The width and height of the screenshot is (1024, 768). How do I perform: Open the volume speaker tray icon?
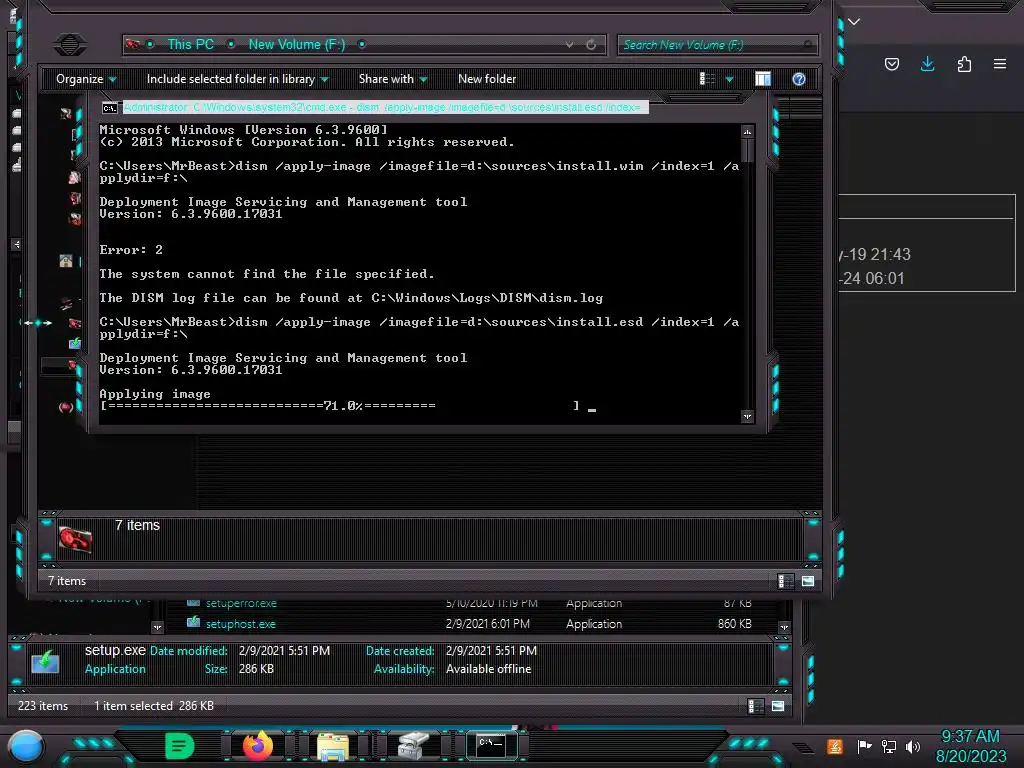click(913, 746)
